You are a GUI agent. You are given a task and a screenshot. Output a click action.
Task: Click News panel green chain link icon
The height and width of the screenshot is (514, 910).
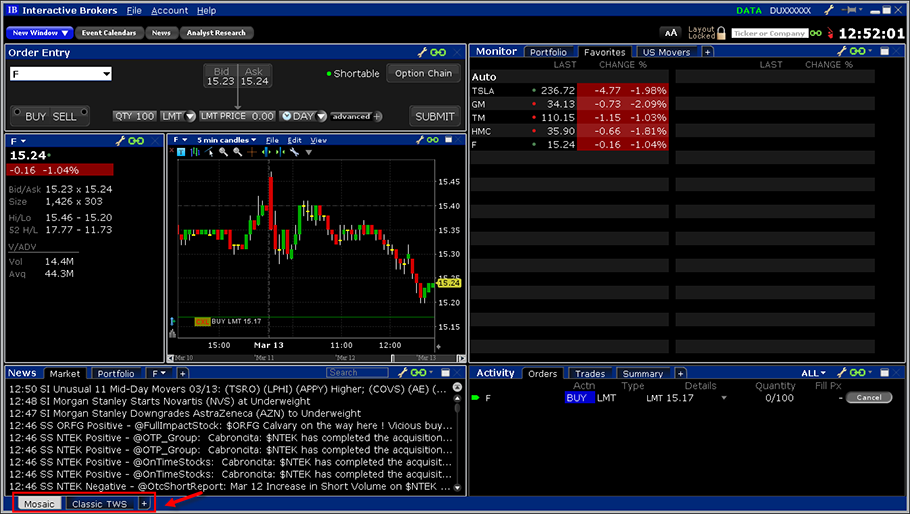point(418,372)
